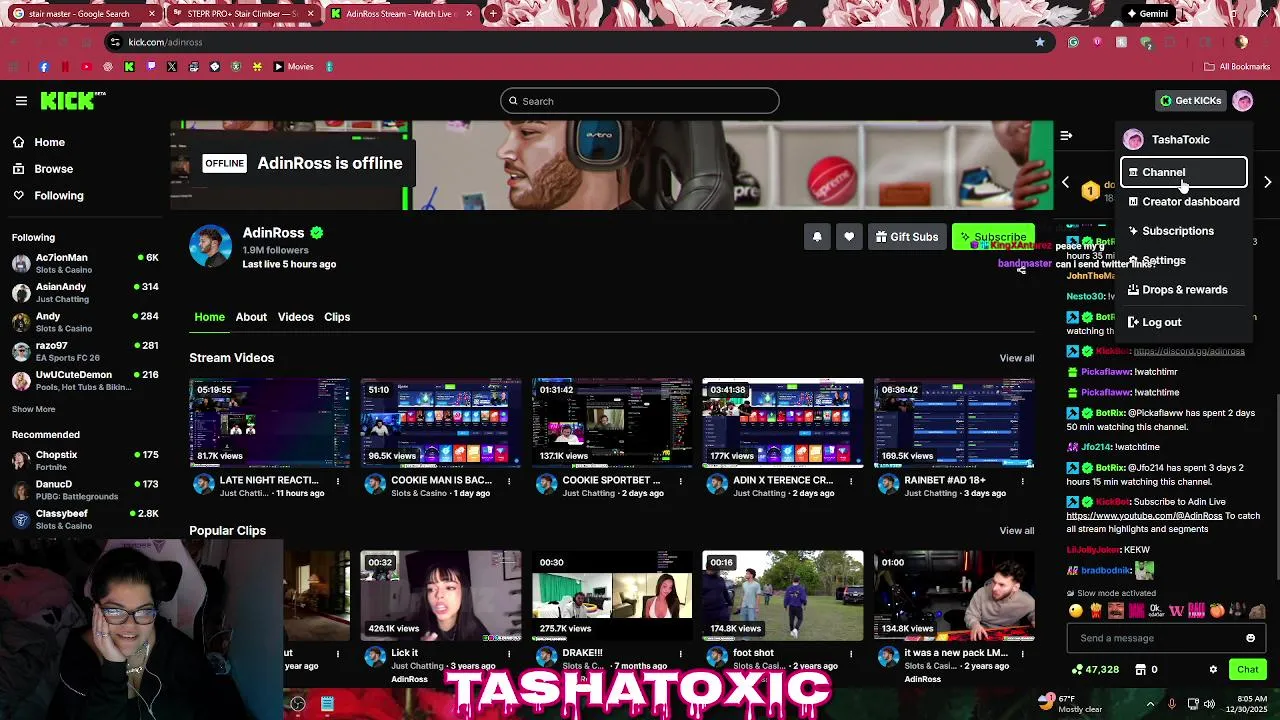This screenshot has height=720, width=1280.
Task: Click the heart follow icon button
Action: coord(849,237)
